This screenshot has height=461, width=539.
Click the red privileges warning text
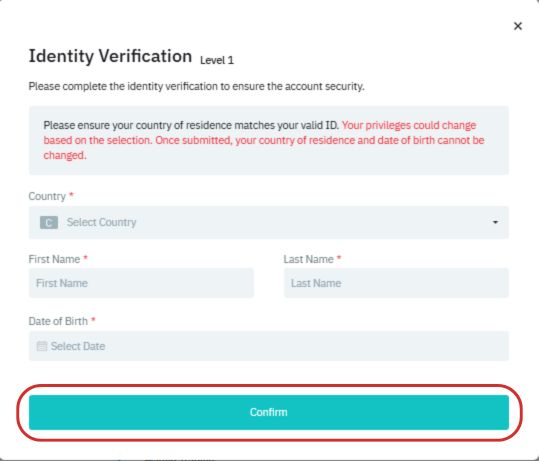pos(264,140)
